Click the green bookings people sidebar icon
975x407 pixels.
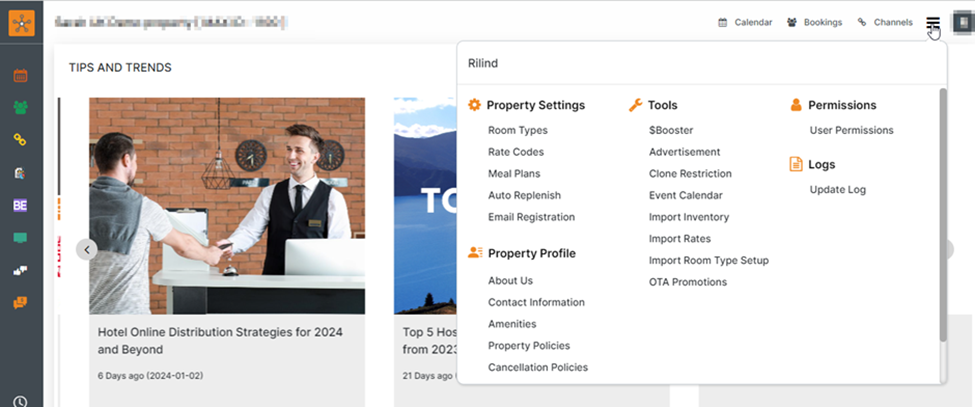[x=20, y=107]
